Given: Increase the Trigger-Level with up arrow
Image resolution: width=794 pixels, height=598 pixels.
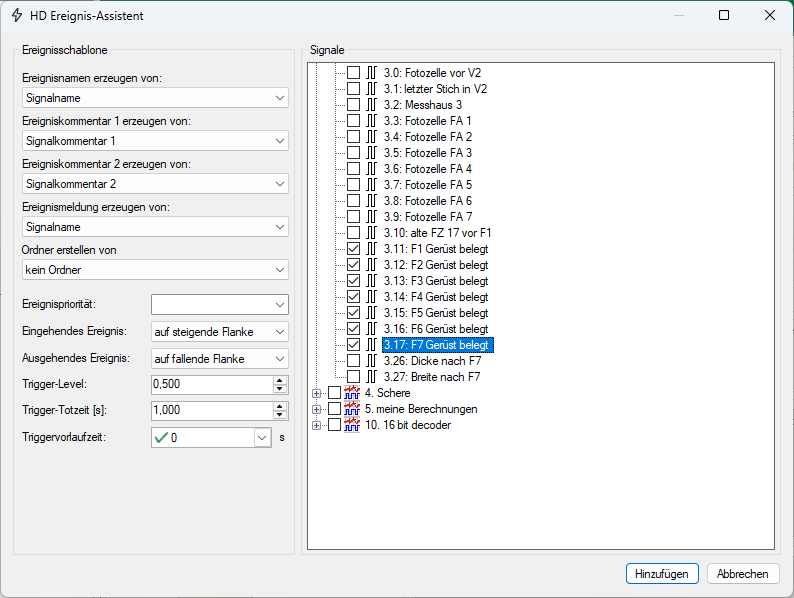Looking at the screenshot, I should [280, 380].
